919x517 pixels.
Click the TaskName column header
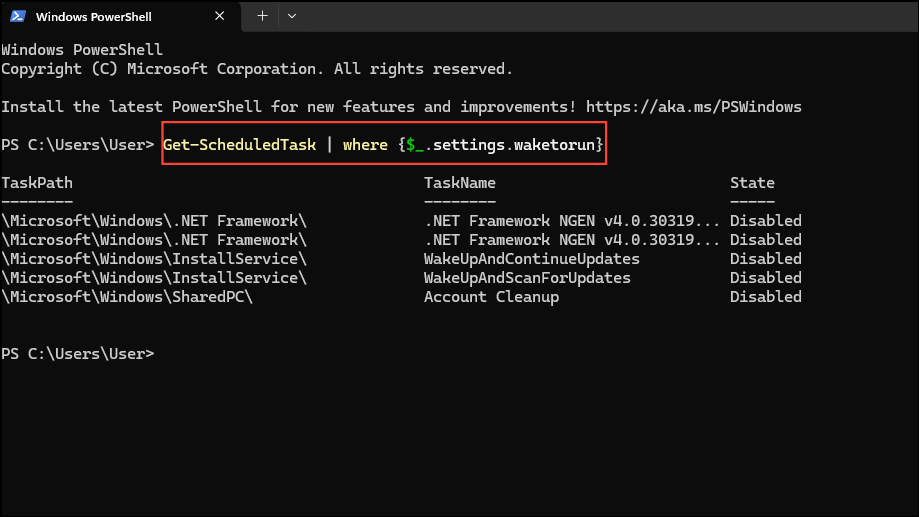click(460, 183)
